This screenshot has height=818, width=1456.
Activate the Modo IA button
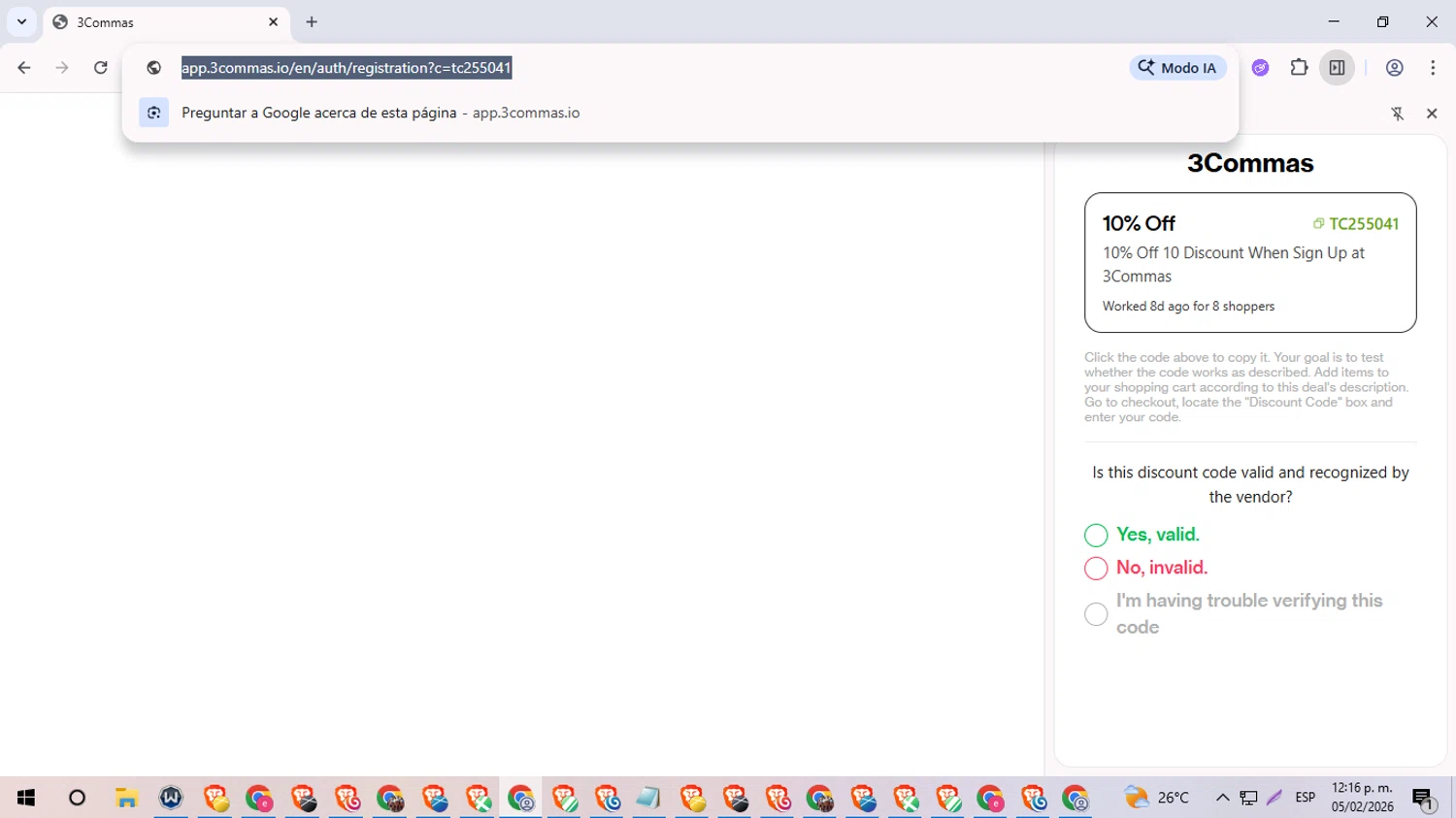1178,68
